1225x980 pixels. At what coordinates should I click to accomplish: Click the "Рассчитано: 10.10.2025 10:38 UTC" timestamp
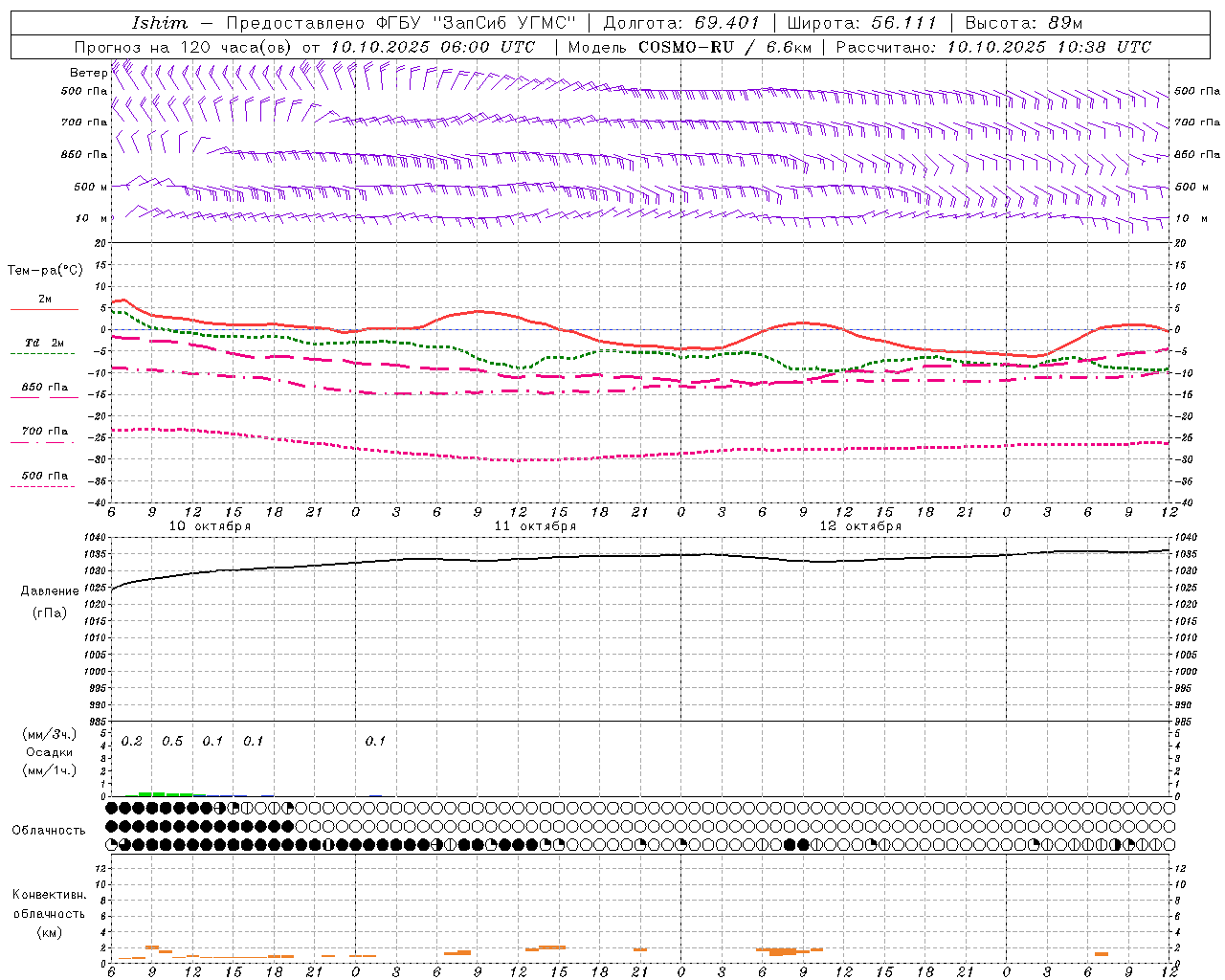point(993,47)
